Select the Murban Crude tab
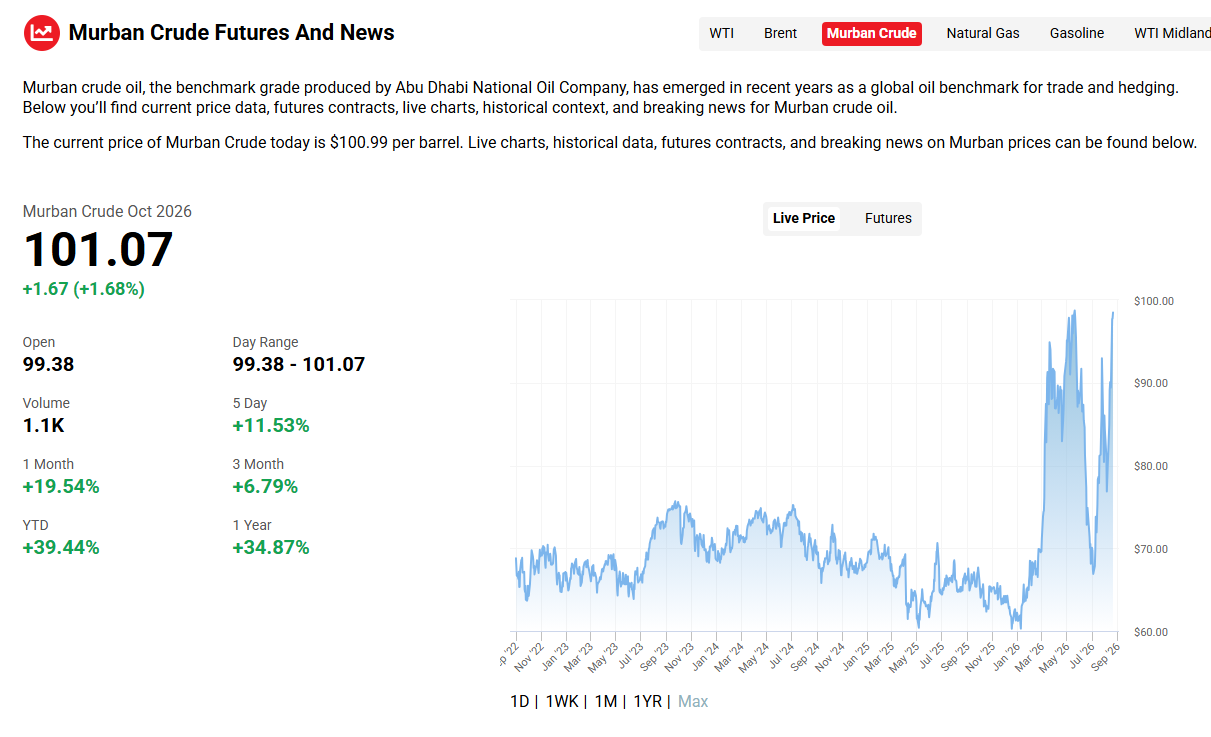Screen dimensions: 1211x737 point(872,33)
